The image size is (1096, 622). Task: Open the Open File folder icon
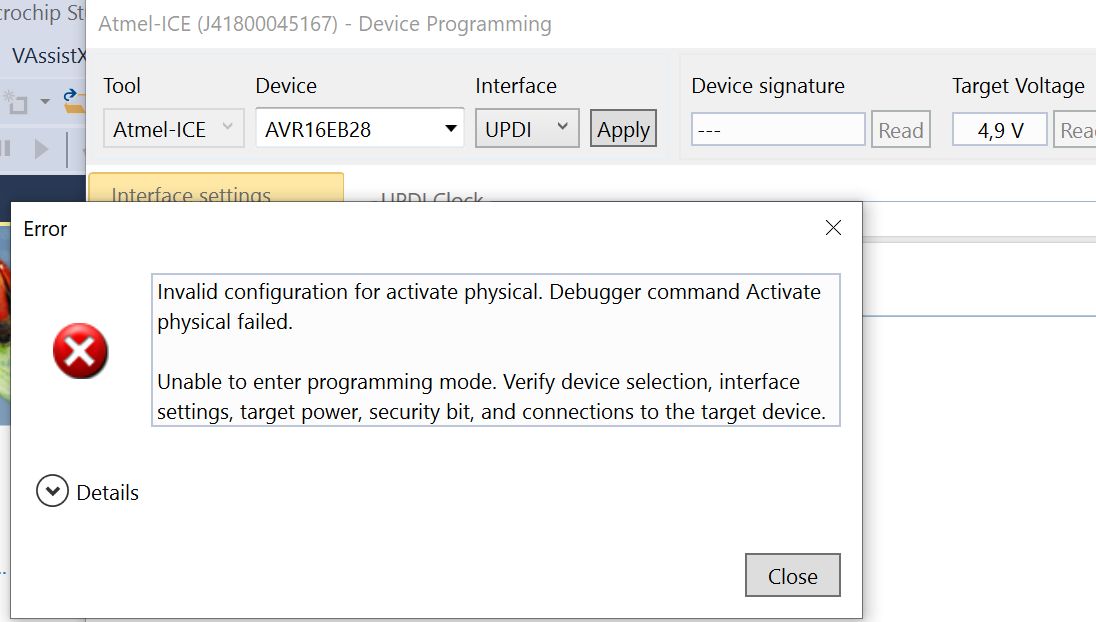[75, 101]
